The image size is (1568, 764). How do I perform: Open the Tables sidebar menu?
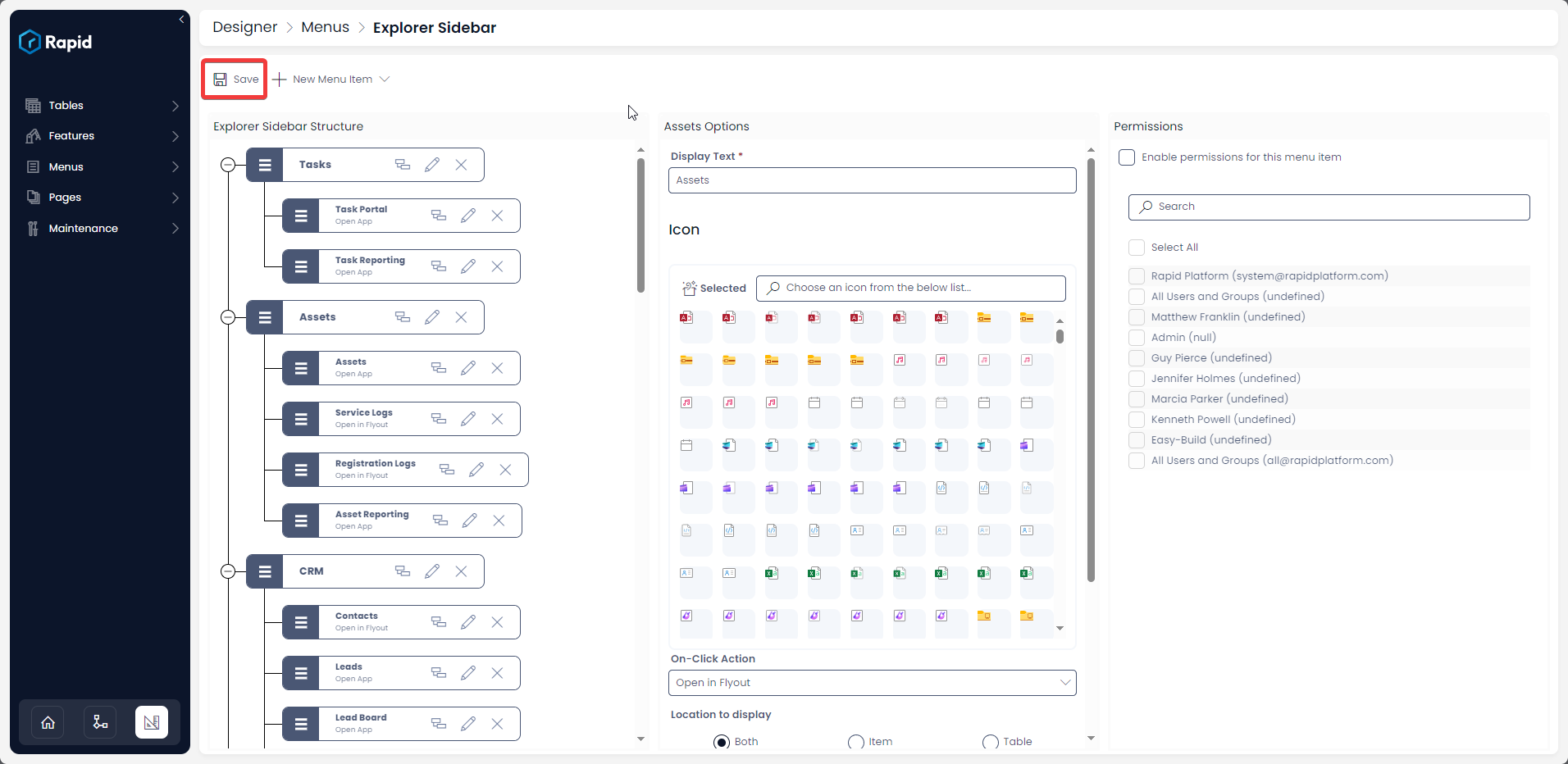103,106
